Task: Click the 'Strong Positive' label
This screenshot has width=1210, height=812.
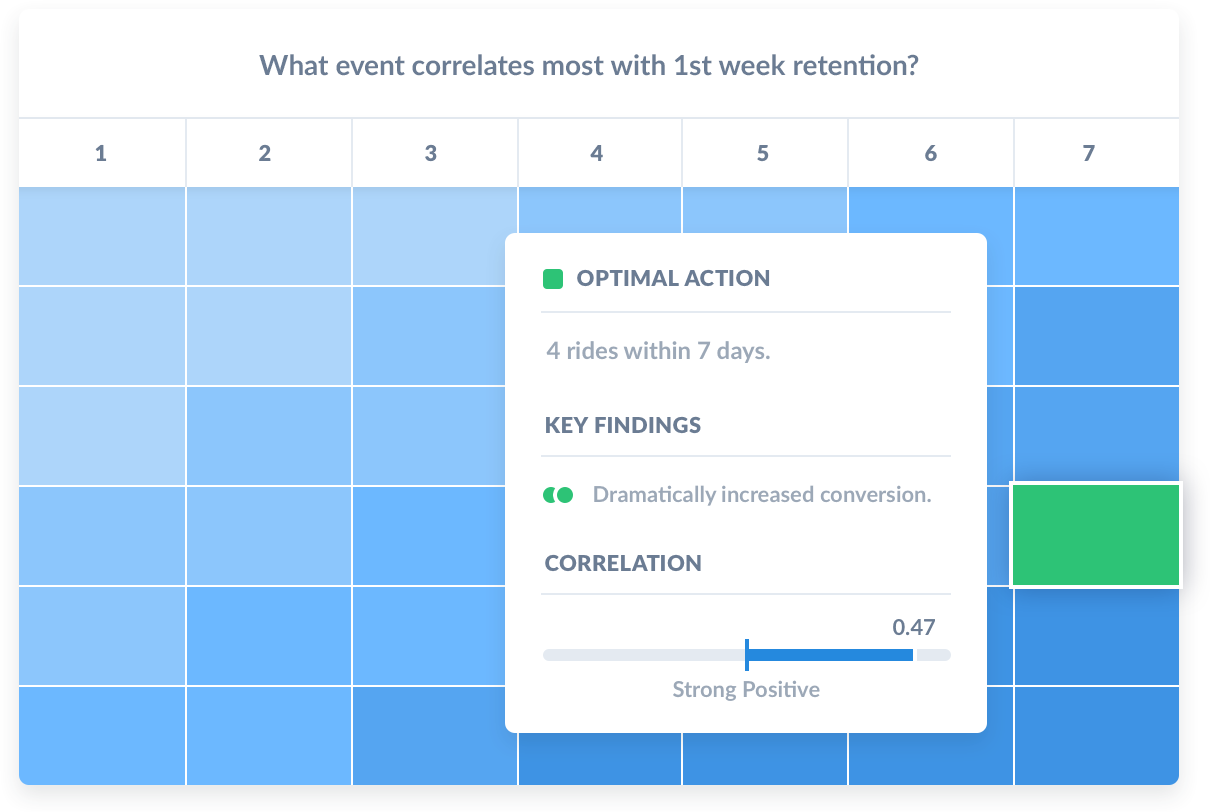Action: [746, 690]
